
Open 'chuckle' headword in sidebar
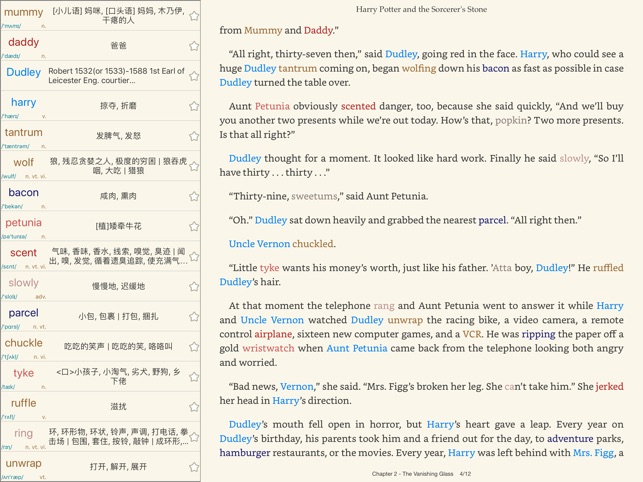[x=23, y=343]
